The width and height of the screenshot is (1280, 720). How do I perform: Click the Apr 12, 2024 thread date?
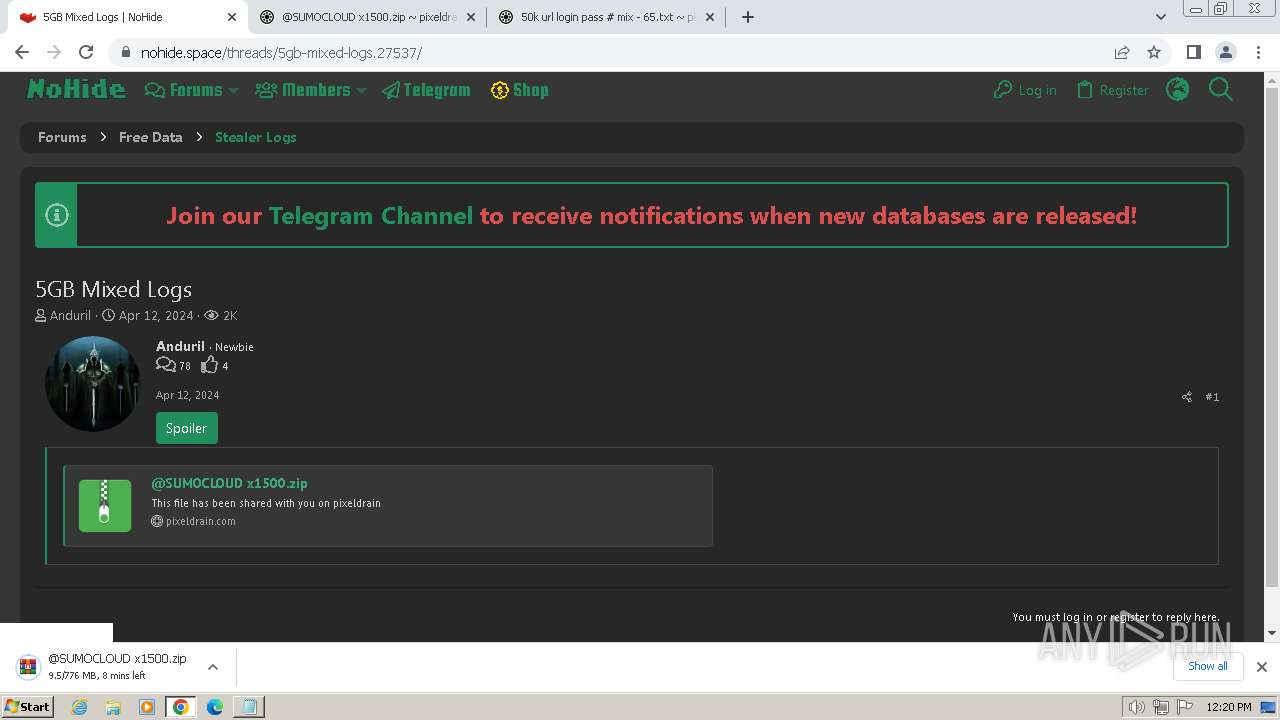156,315
